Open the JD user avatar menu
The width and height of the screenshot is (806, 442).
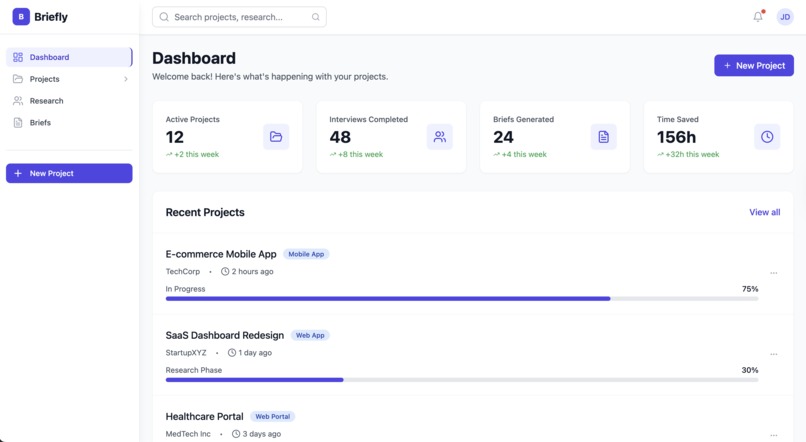click(785, 17)
